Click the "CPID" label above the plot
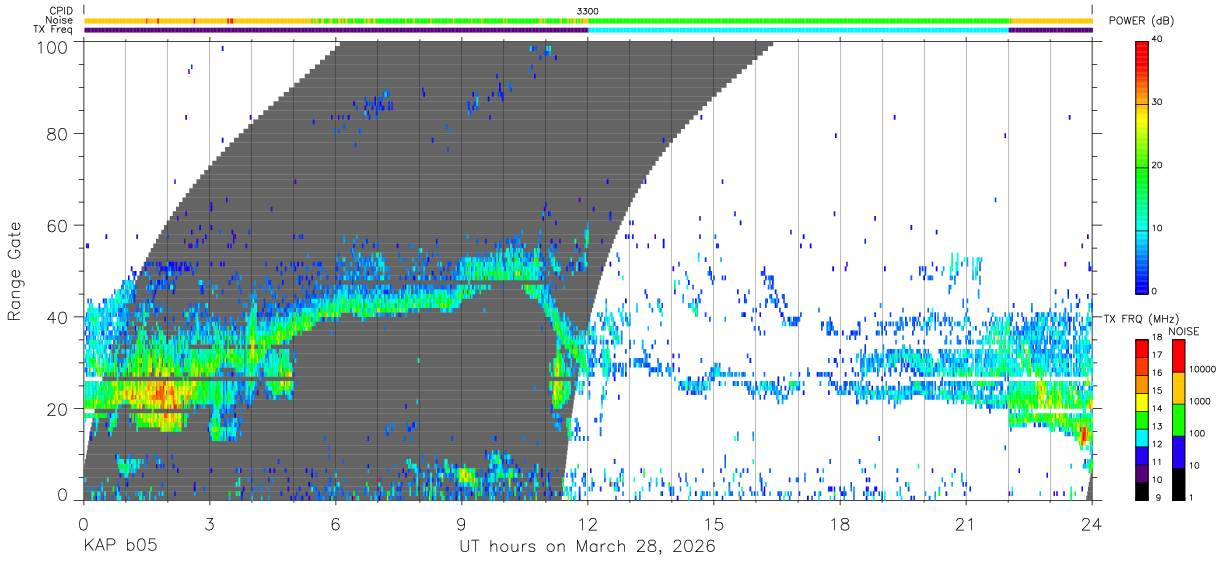1228x567 pixels. [60, 11]
